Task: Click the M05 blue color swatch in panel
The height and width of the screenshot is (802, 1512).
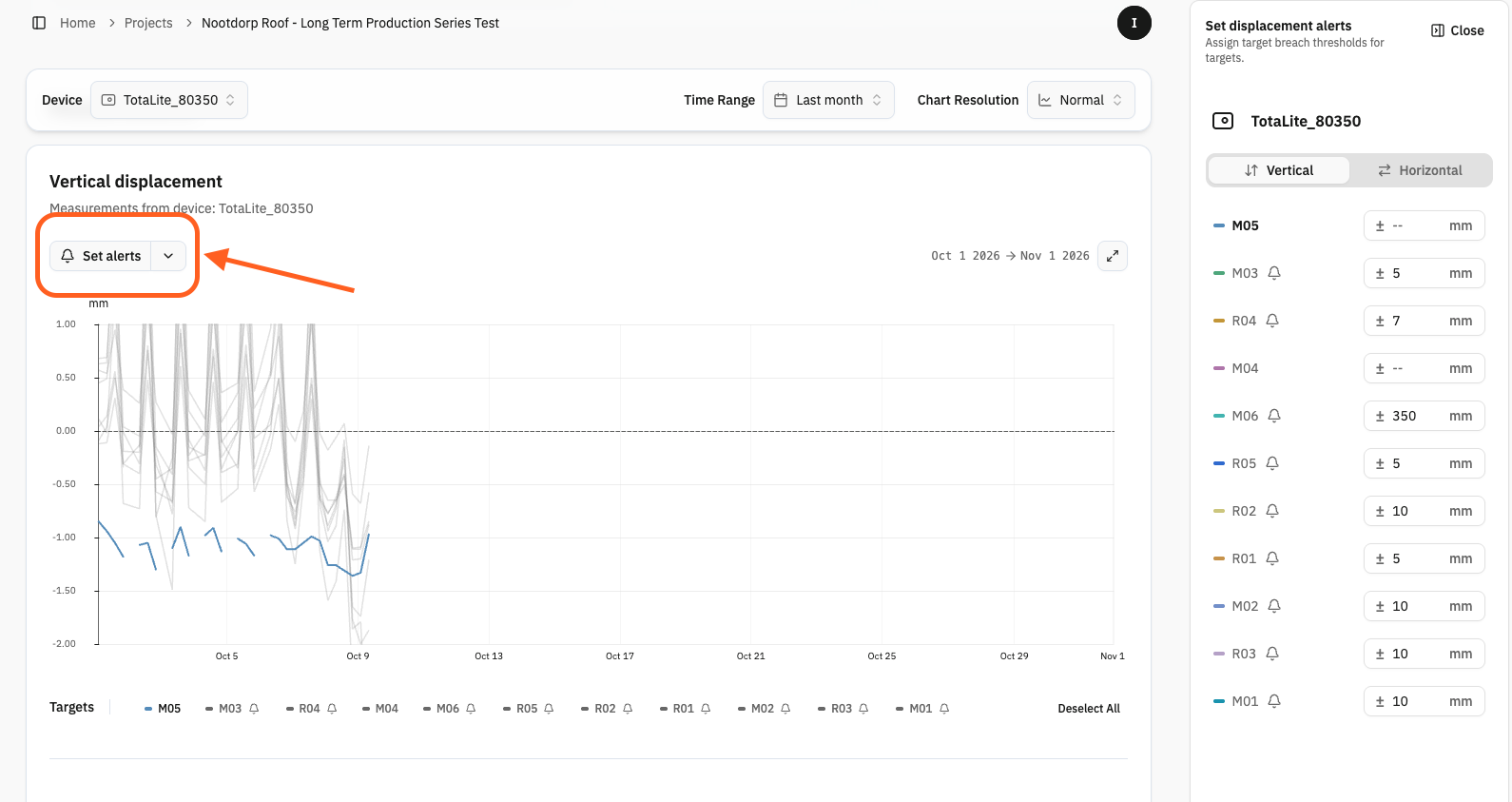Action: pyautogui.click(x=1219, y=225)
